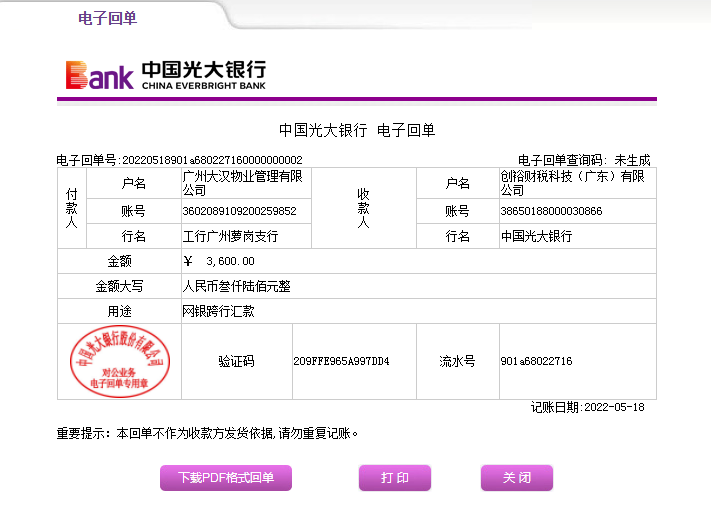The width and height of the screenshot is (711, 508).
Task: Click the 下载PDF格式回单 button
Action: click(226, 478)
